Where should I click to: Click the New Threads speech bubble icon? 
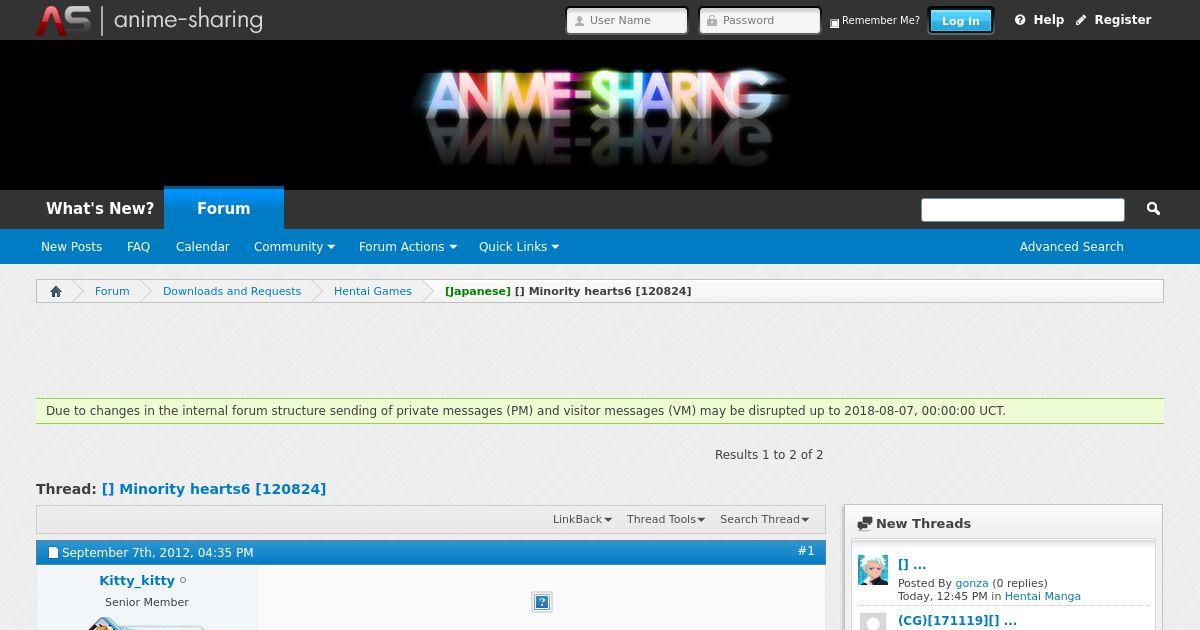[865, 524]
